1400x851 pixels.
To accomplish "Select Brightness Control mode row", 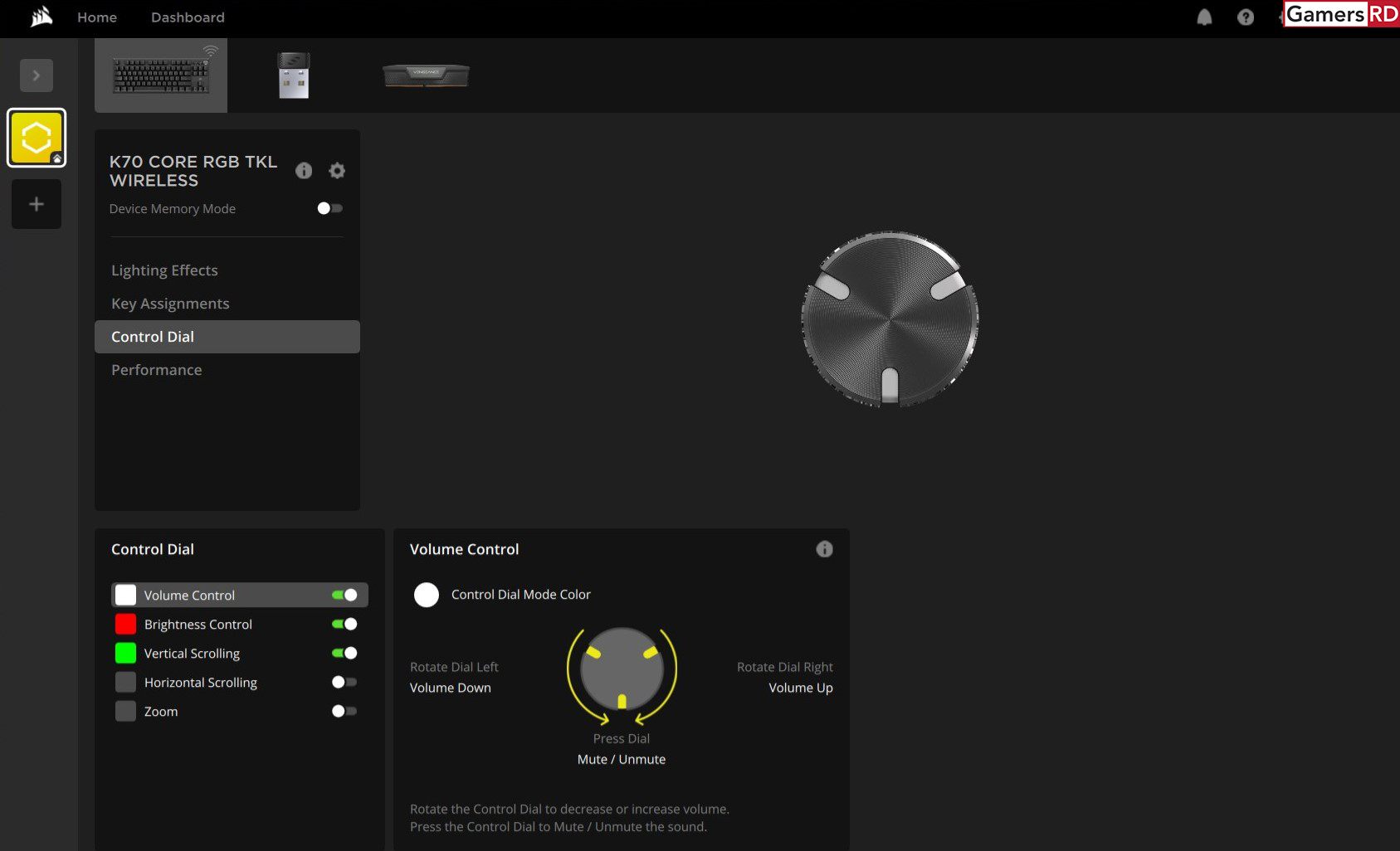I will (240, 624).
